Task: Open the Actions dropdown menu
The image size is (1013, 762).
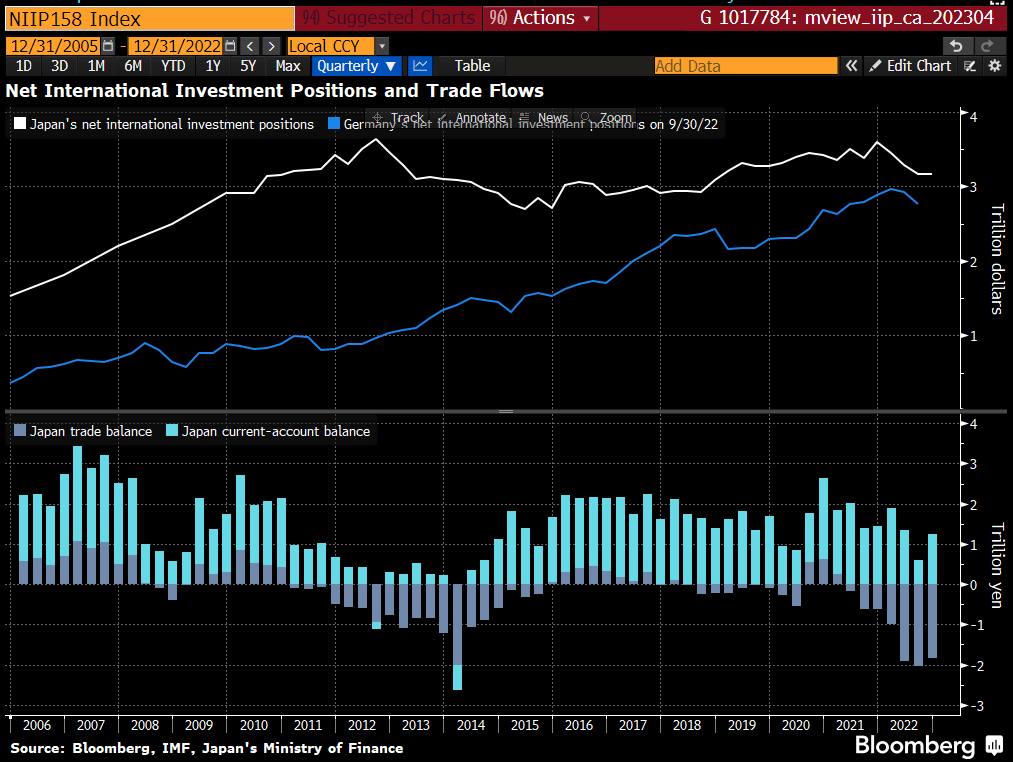Action: point(541,18)
